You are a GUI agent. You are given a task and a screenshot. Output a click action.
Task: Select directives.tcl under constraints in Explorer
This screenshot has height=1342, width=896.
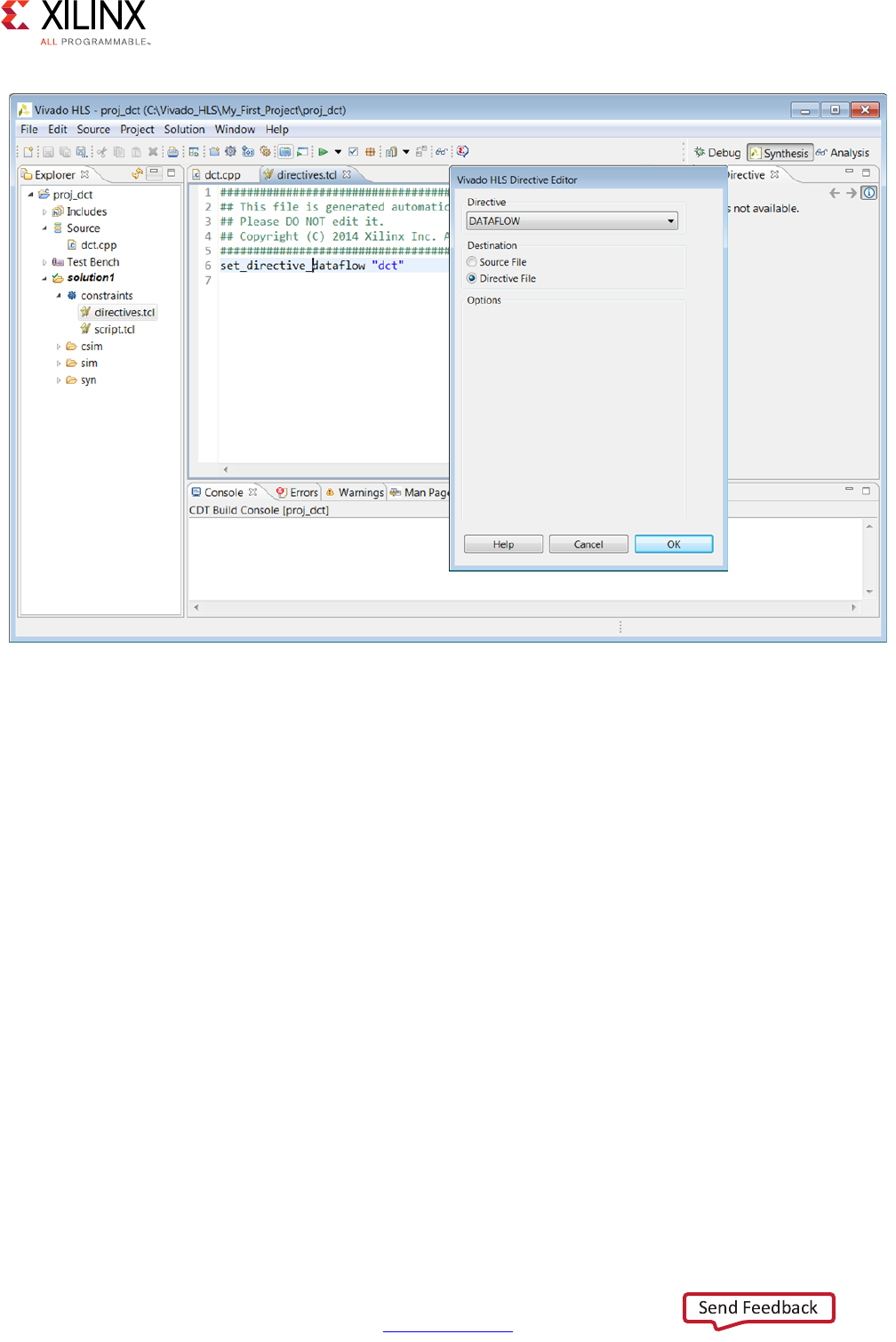[x=117, y=312]
